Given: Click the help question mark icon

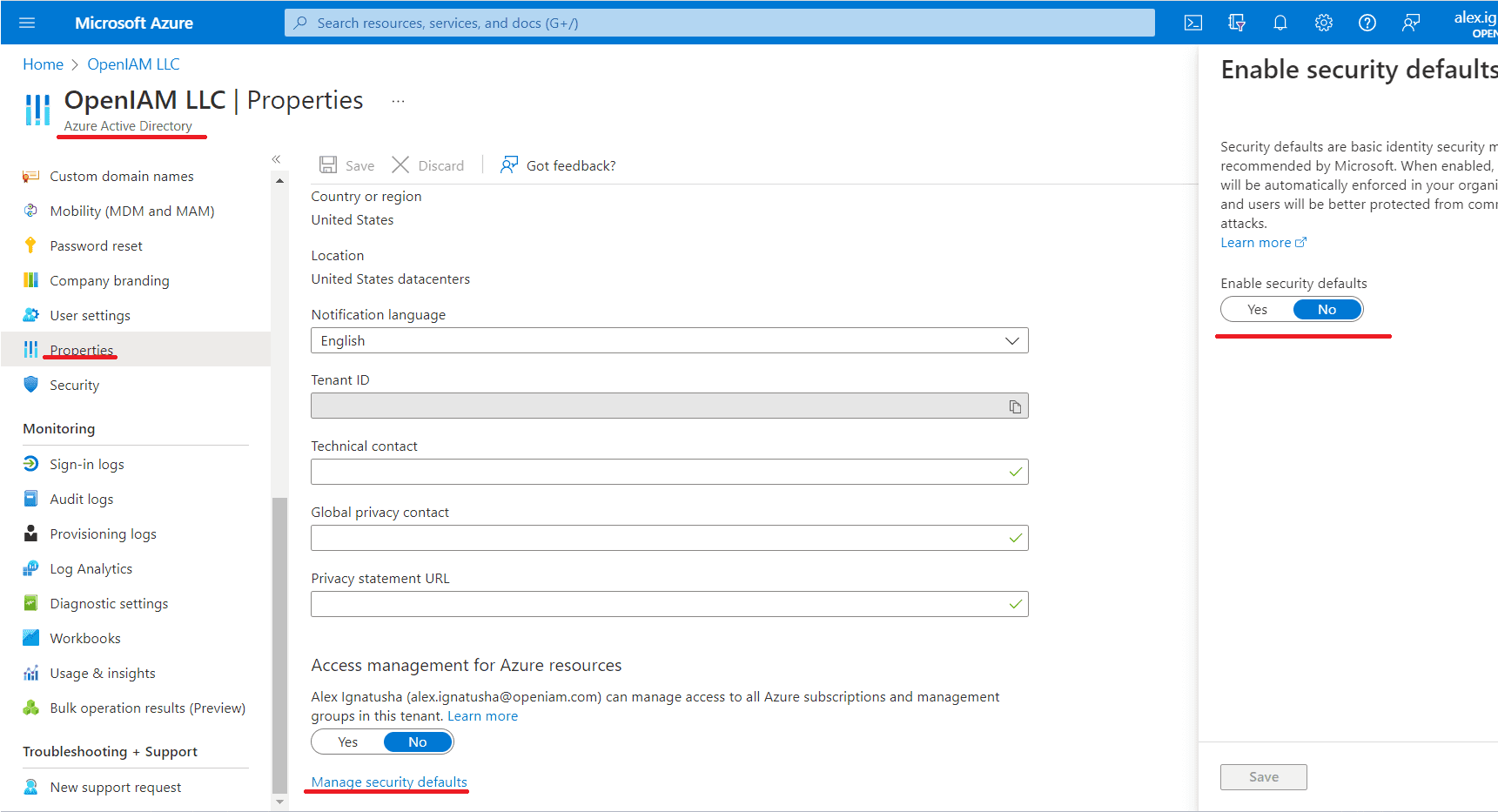Looking at the screenshot, I should (1367, 23).
